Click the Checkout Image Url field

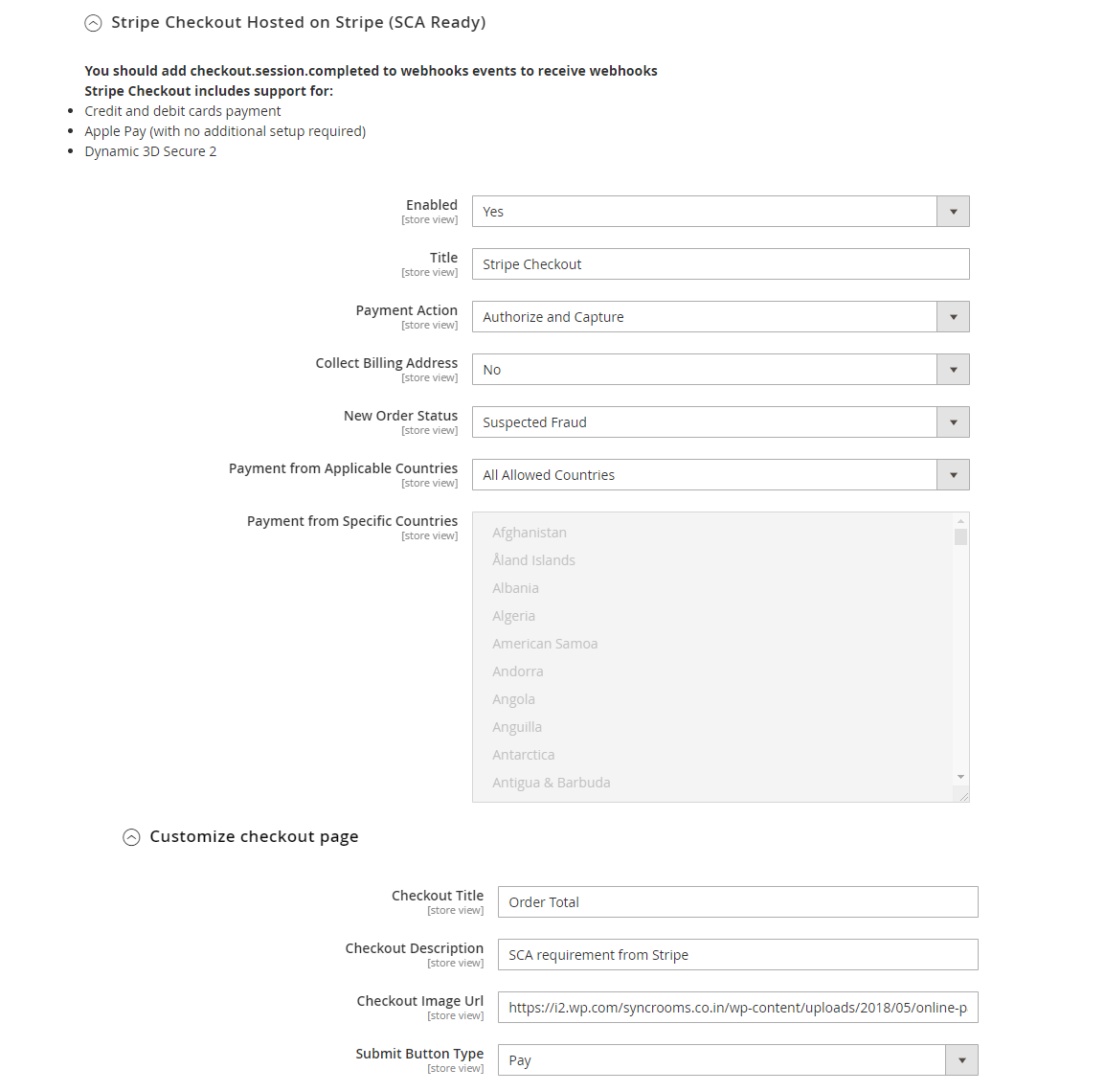[737, 1008]
